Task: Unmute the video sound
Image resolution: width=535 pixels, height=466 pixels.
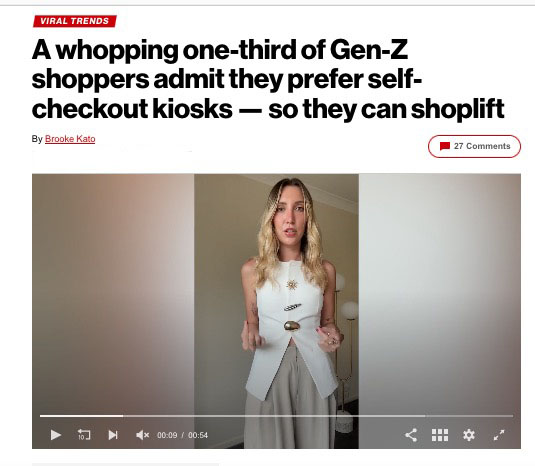Action: point(142,435)
